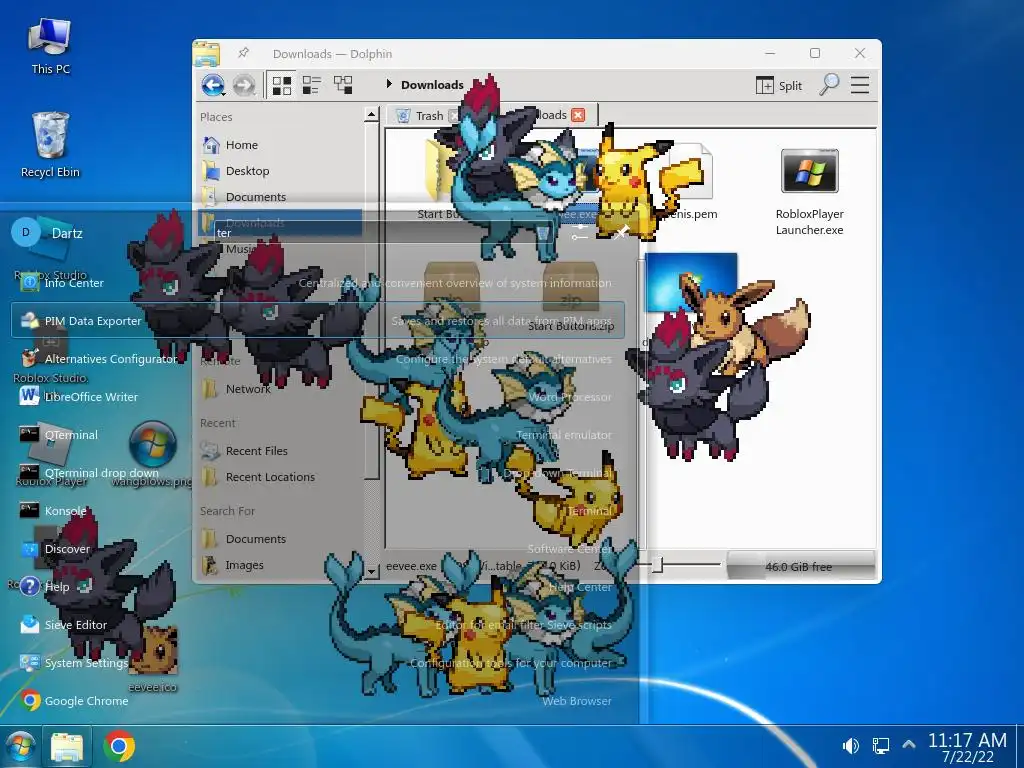Go back in Dolphin
Screen dimensions: 1024x768
pos(213,85)
